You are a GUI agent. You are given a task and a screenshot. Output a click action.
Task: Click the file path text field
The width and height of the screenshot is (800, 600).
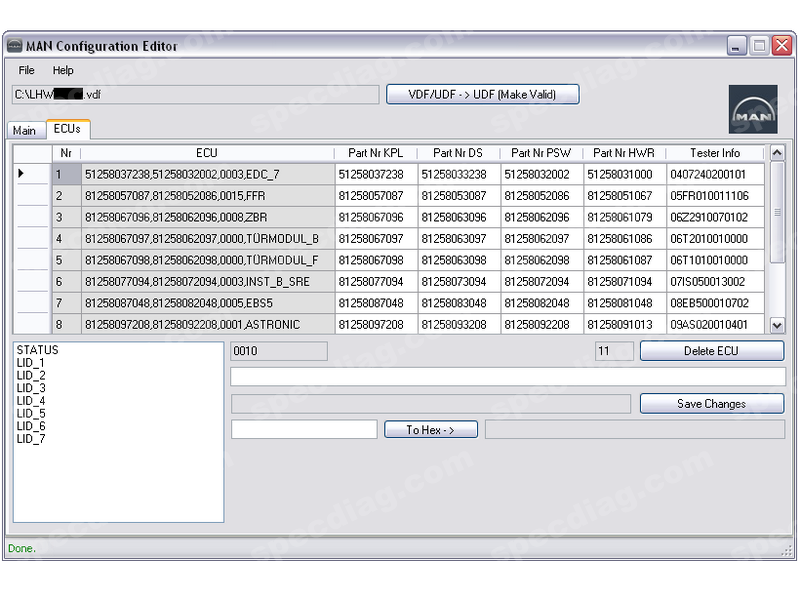(x=195, y=95)
